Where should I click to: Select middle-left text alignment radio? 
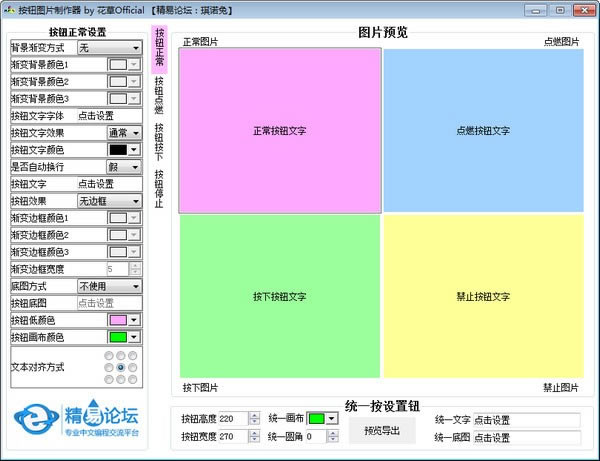(109, 368)
